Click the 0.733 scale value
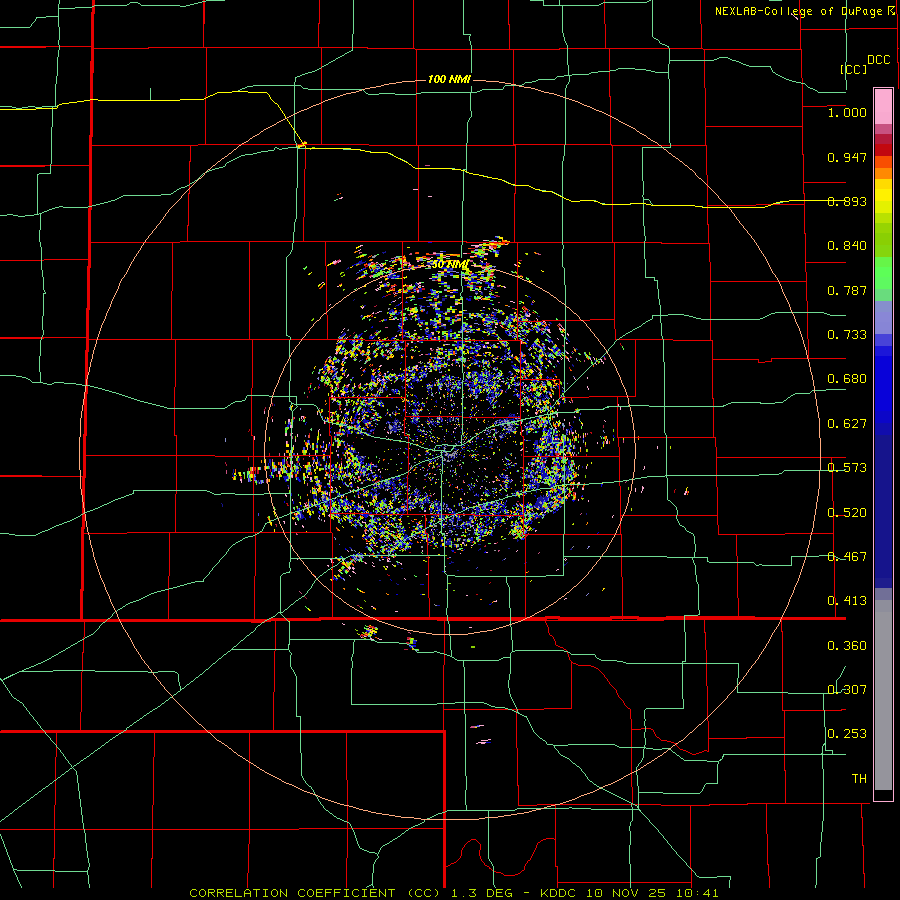Image resolution: width=900 pixels, height=900 pixels. coord(847,335)
